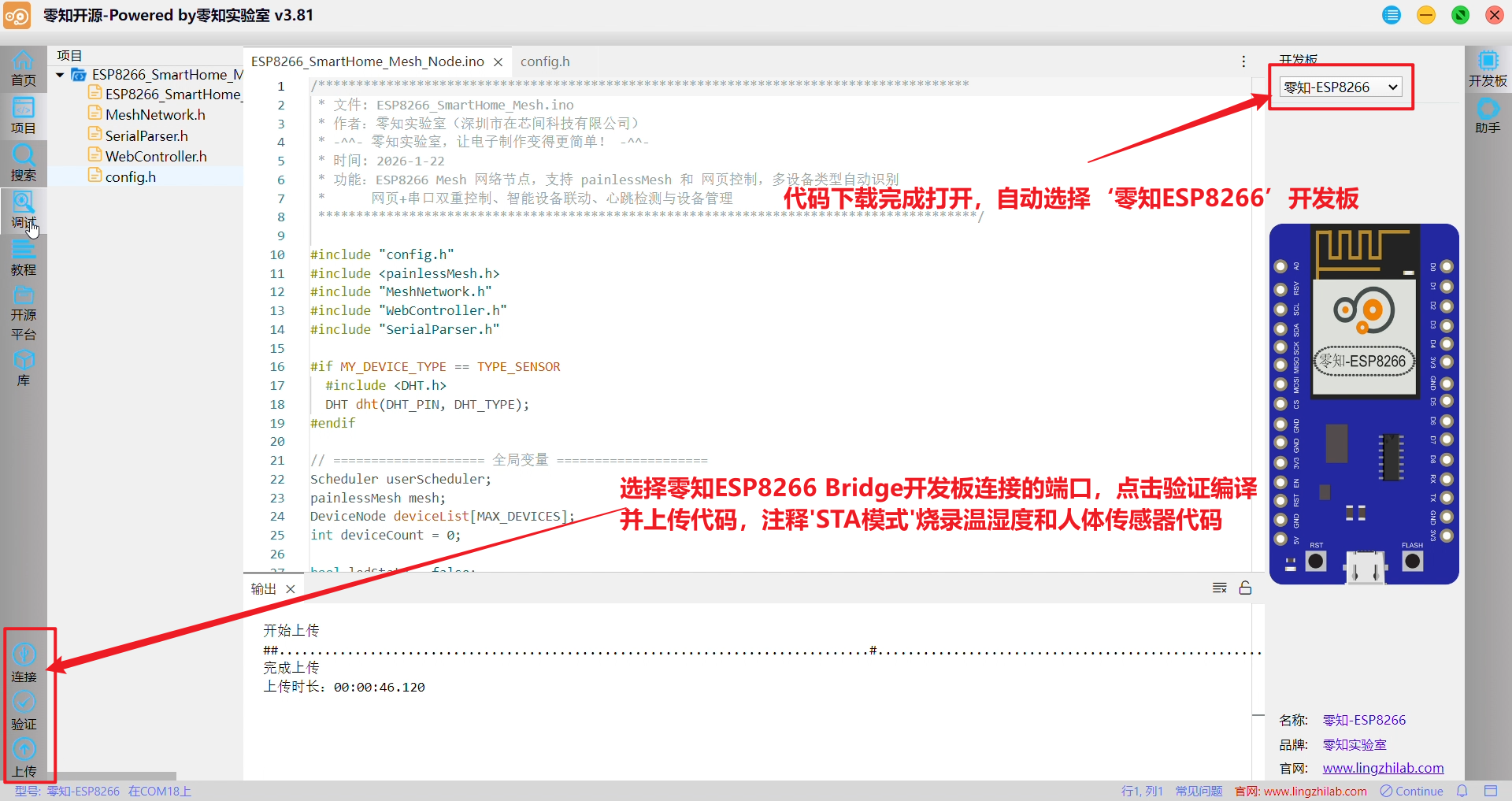Click the 行1, 列1 cursor position indicator
This screenshot has height=801, width=1512.
click(x=1142, y=791)
